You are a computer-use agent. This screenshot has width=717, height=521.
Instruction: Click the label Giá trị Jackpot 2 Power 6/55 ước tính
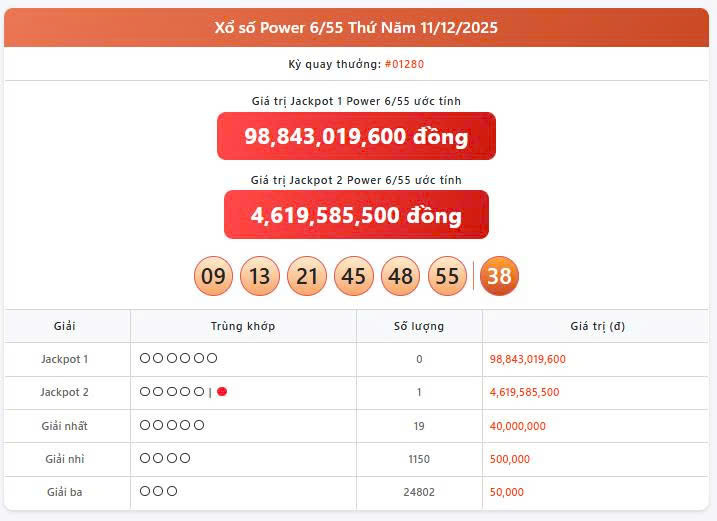pos(356,180)
